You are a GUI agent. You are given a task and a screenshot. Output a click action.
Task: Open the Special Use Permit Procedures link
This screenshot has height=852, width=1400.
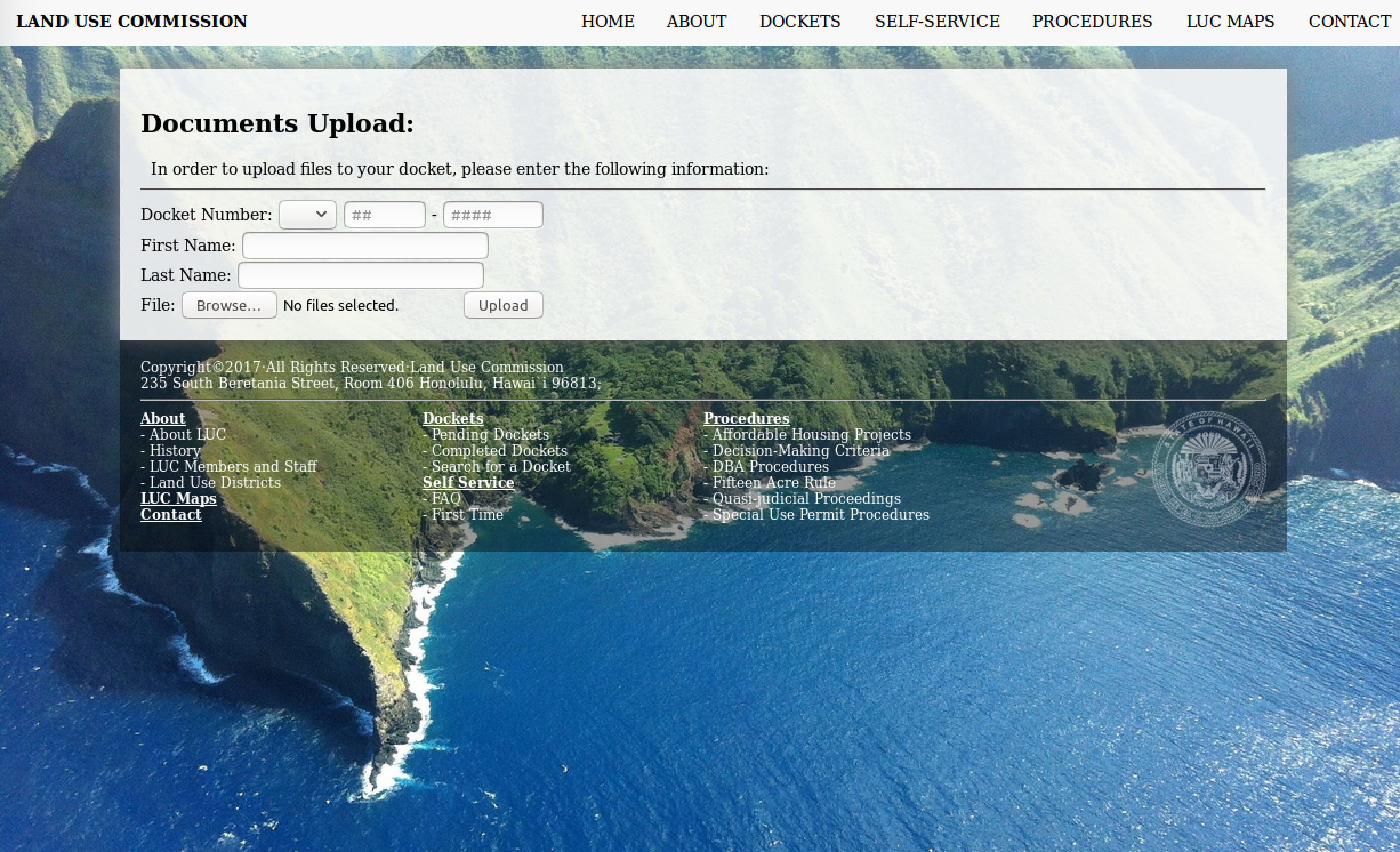point(820,515)
